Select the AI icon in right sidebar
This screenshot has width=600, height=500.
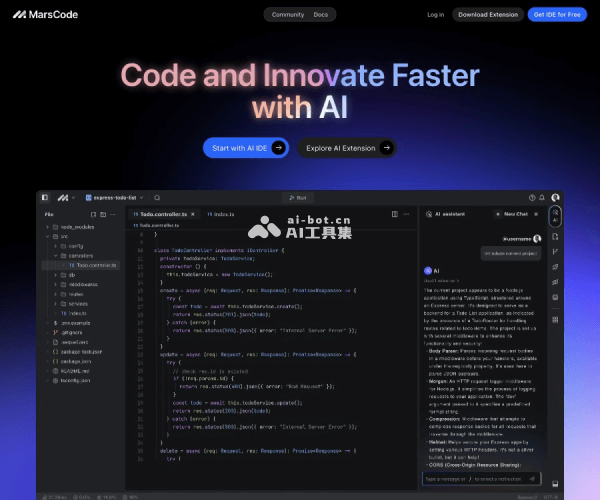click(x=555, y=215)
